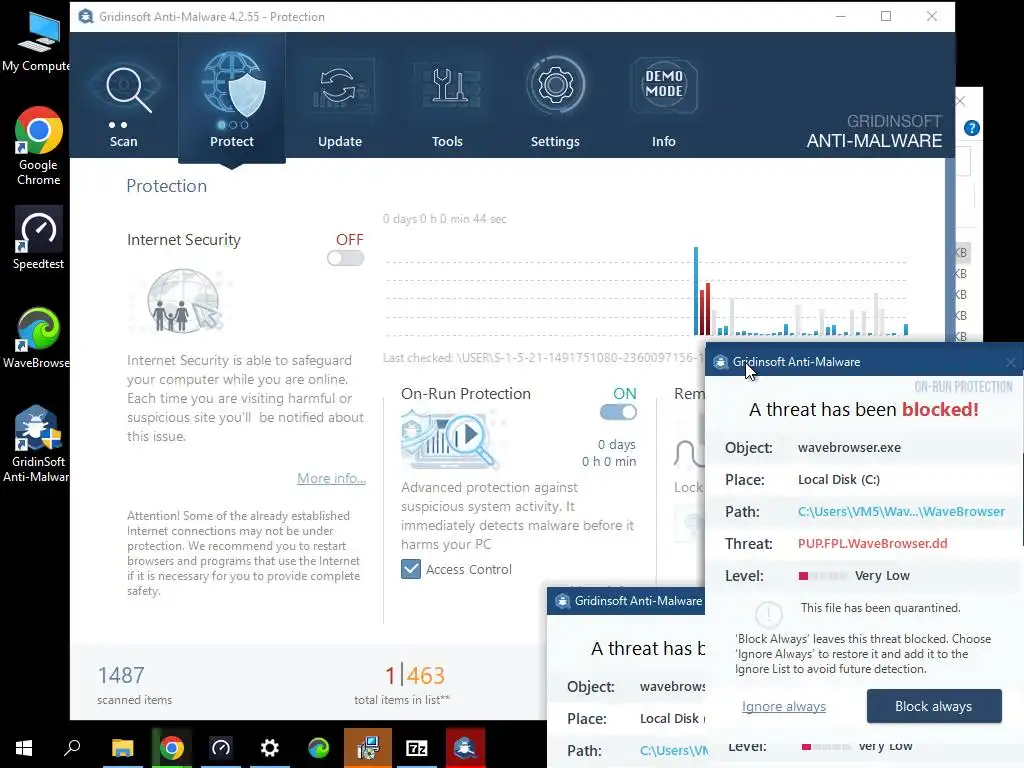Click the PUP.FPL.WaveBrowser.dd threat name

pyautogui.click(x=872, y=543)
